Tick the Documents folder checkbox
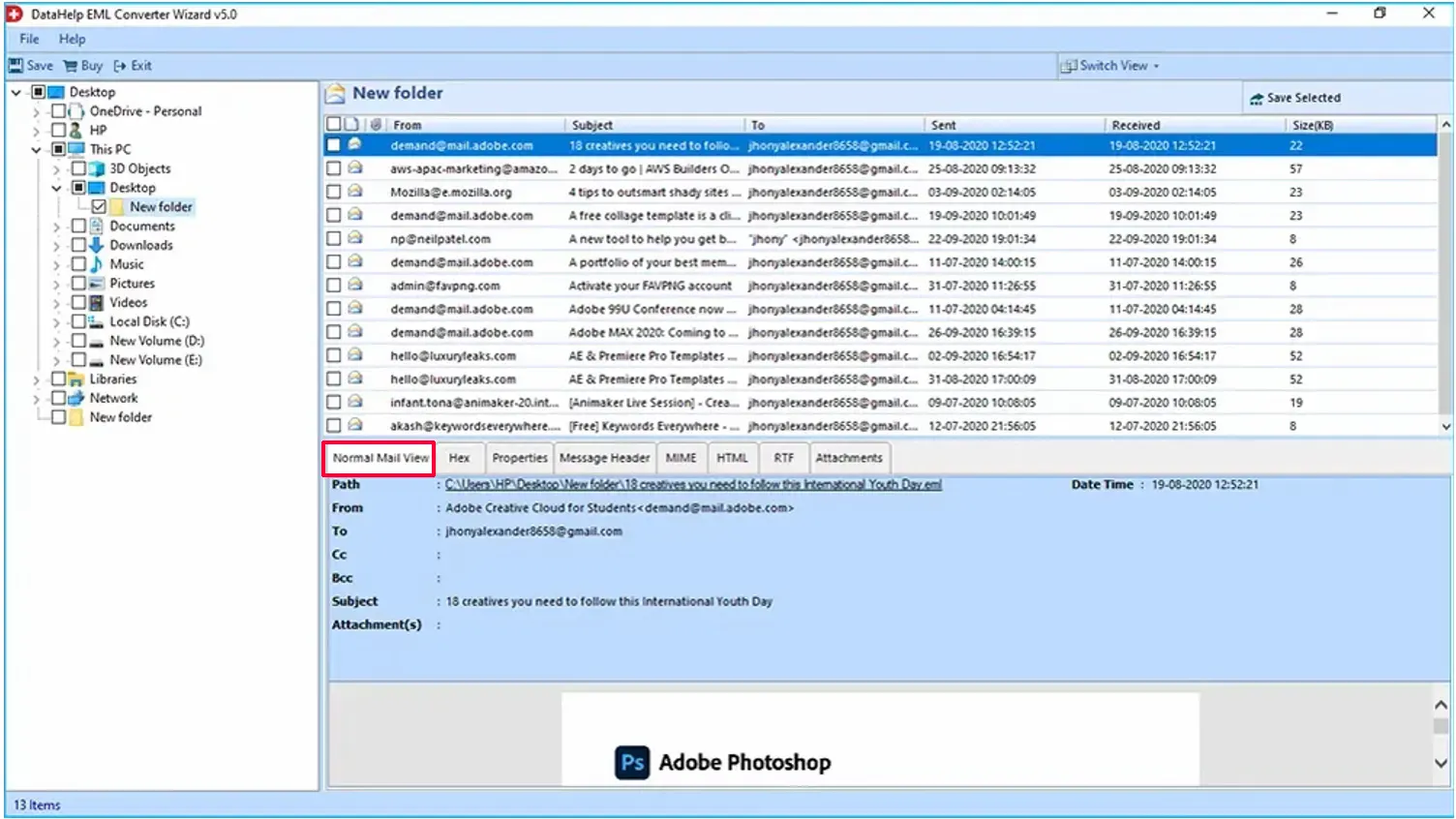 point(79,226)
